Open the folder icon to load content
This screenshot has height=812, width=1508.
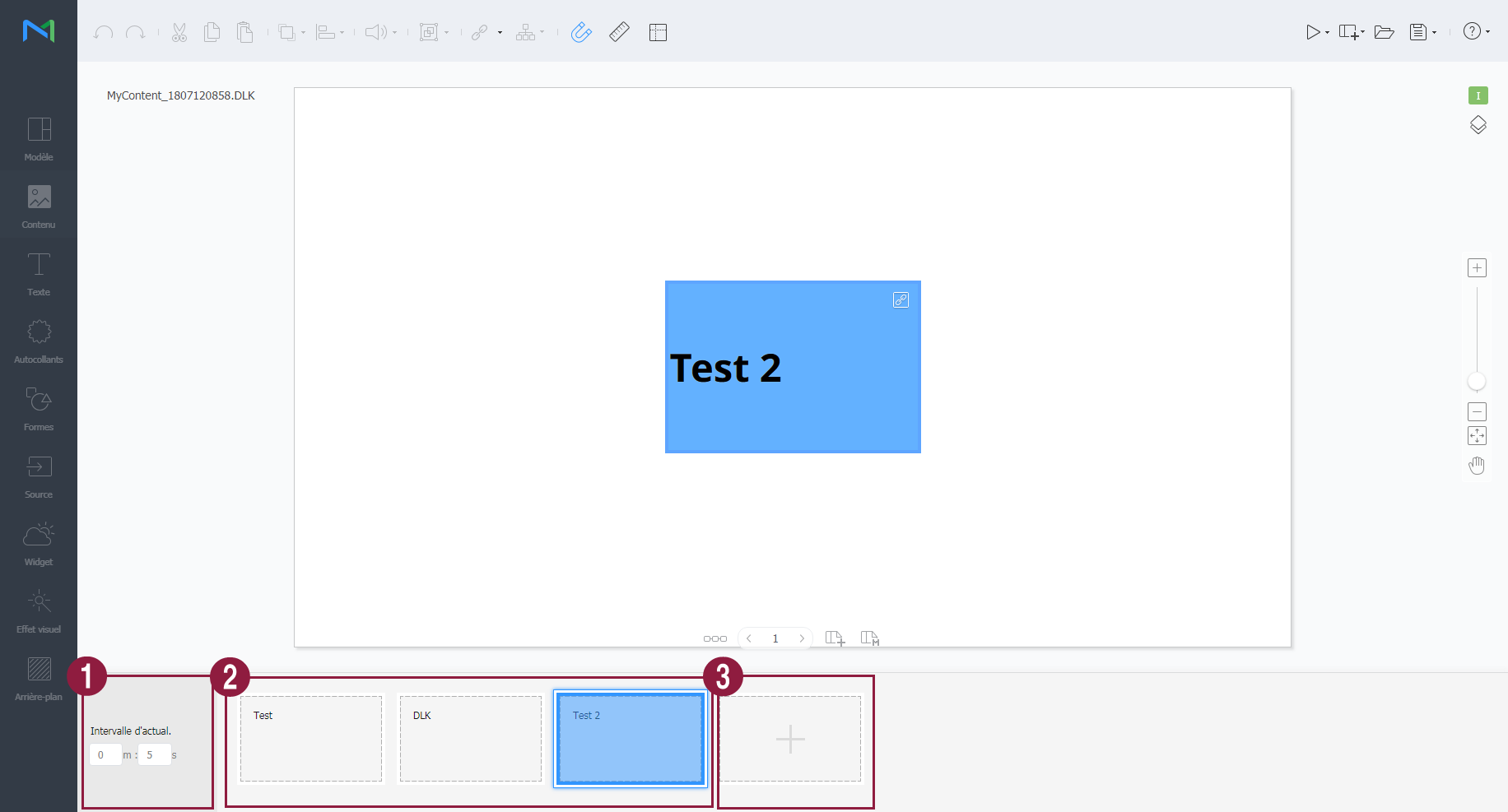(x=1384, y=32)
